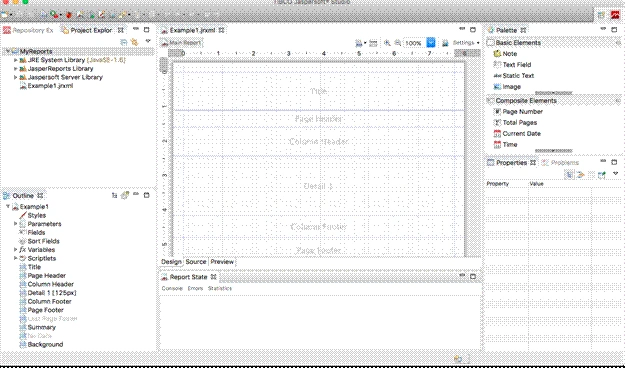The image size is (631, 372).
Task: Click the grid icon left of Zoom In
Action: pyautogui.click(x=373, y=43)
